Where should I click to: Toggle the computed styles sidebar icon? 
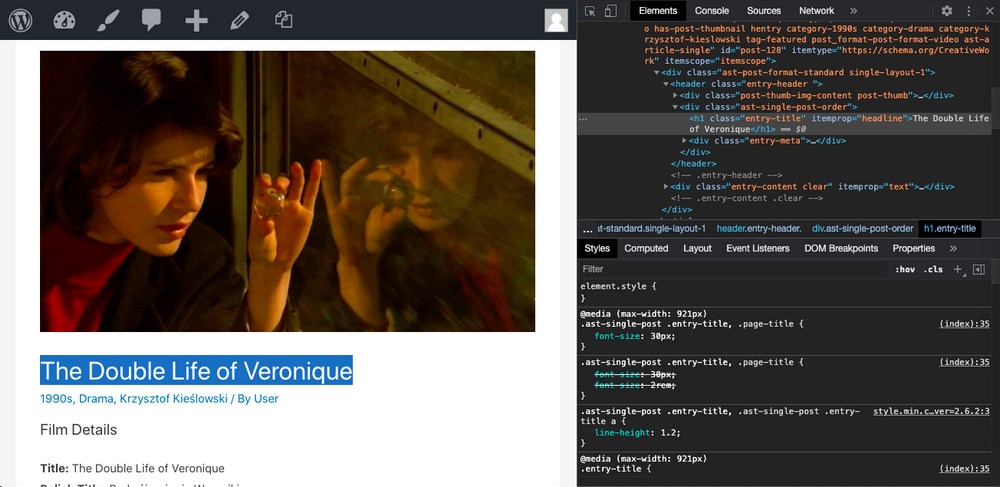(979, 270)
